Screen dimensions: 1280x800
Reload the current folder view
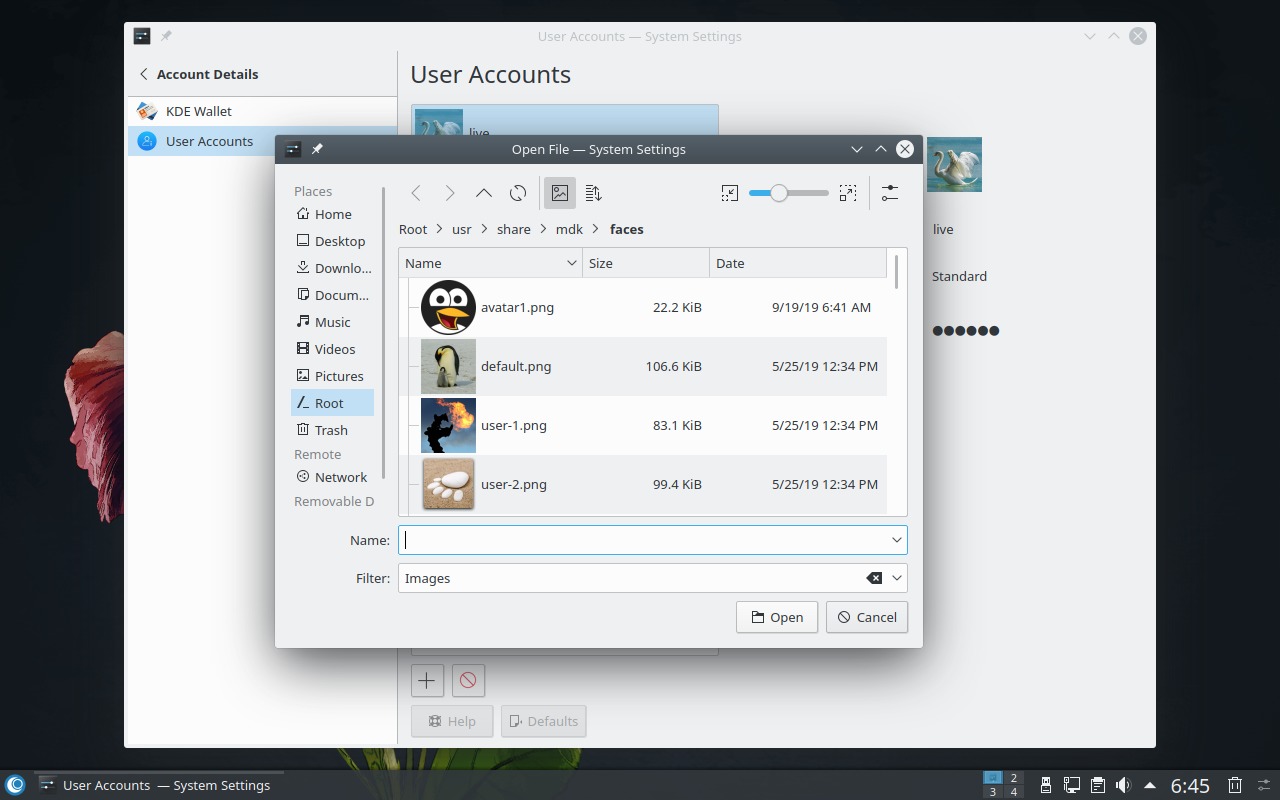tap(518, 193)
